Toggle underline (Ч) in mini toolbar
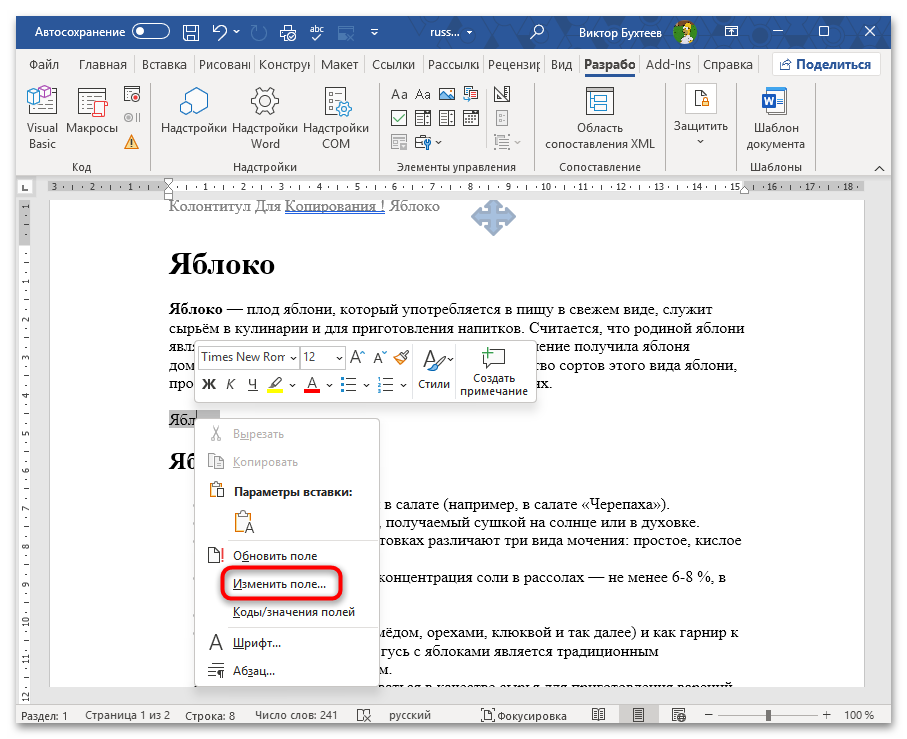Viewport: 907px width, 739px height. click(252, 384)
